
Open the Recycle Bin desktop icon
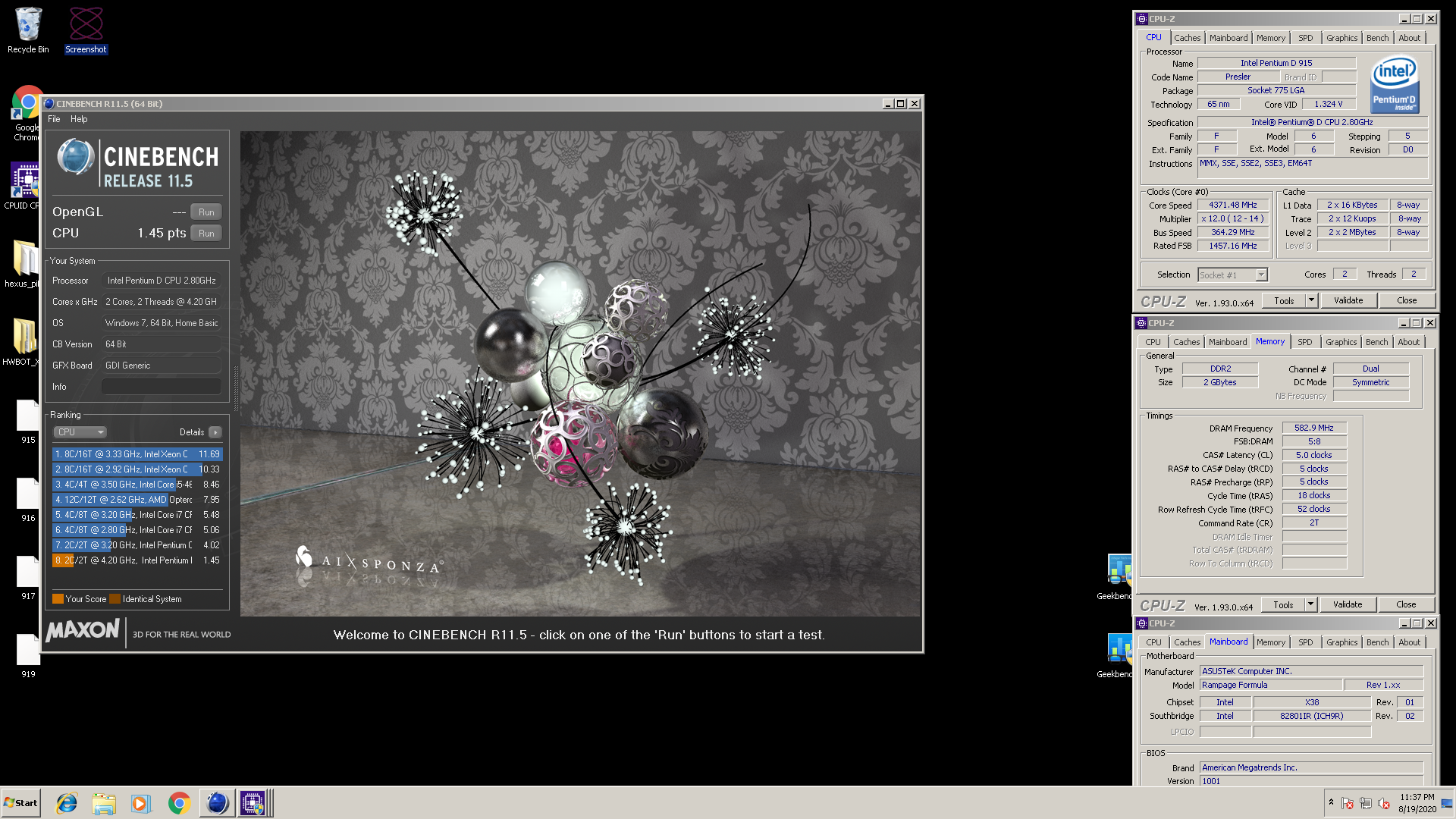click(x=28, y=30)
